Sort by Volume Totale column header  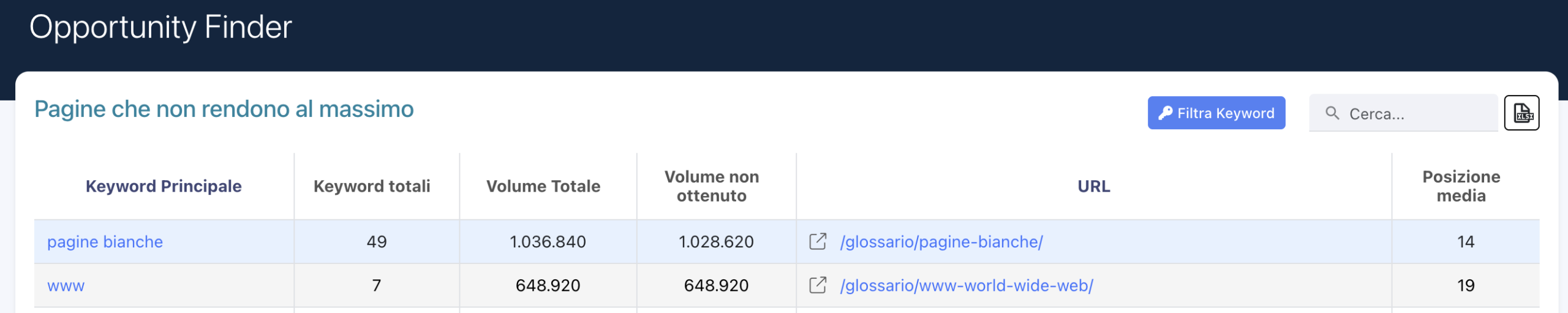(543, 186)
